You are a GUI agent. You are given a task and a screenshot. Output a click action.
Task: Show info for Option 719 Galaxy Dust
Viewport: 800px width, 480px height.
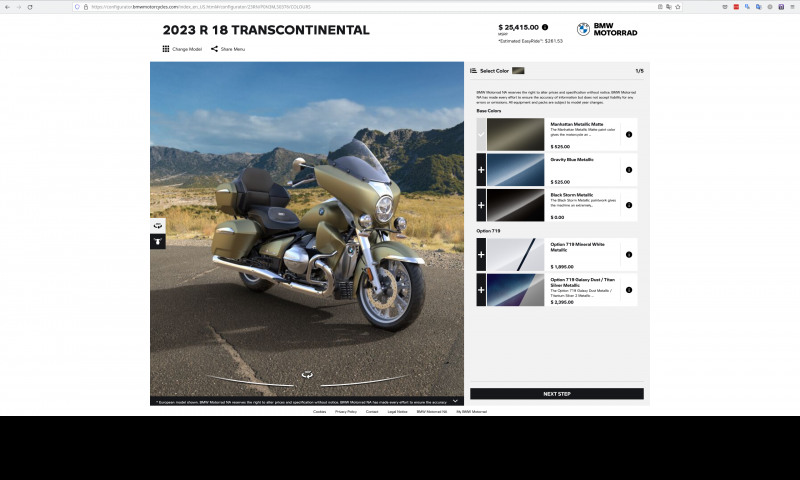coord(629,290)
